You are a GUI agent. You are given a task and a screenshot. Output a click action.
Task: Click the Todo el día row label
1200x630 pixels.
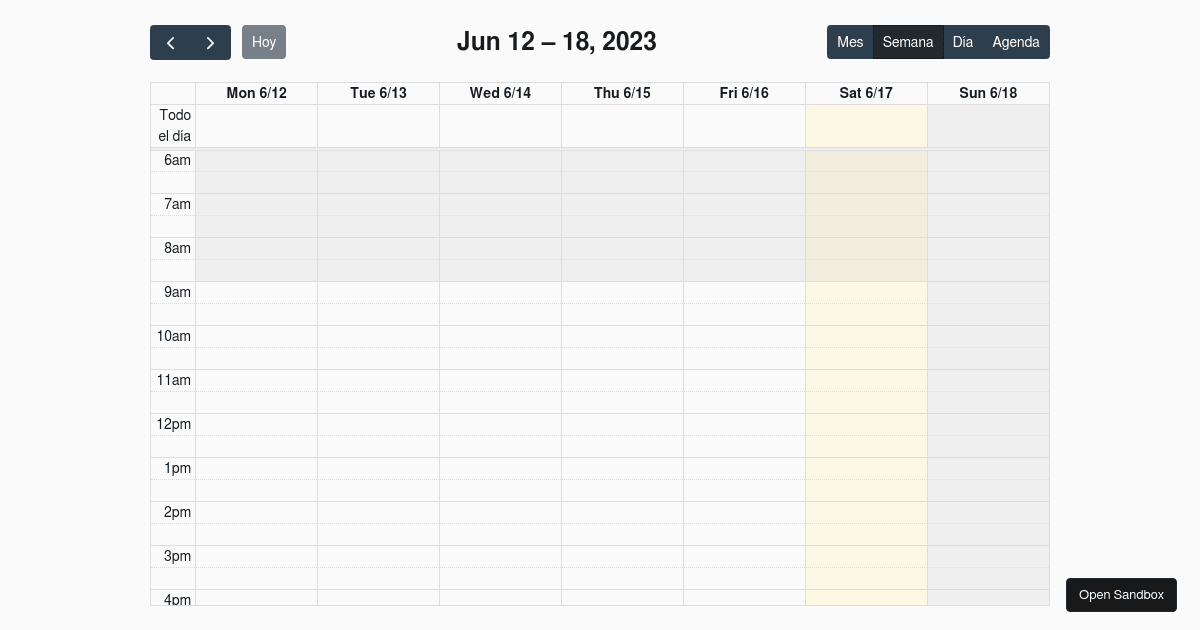(174, 125)
